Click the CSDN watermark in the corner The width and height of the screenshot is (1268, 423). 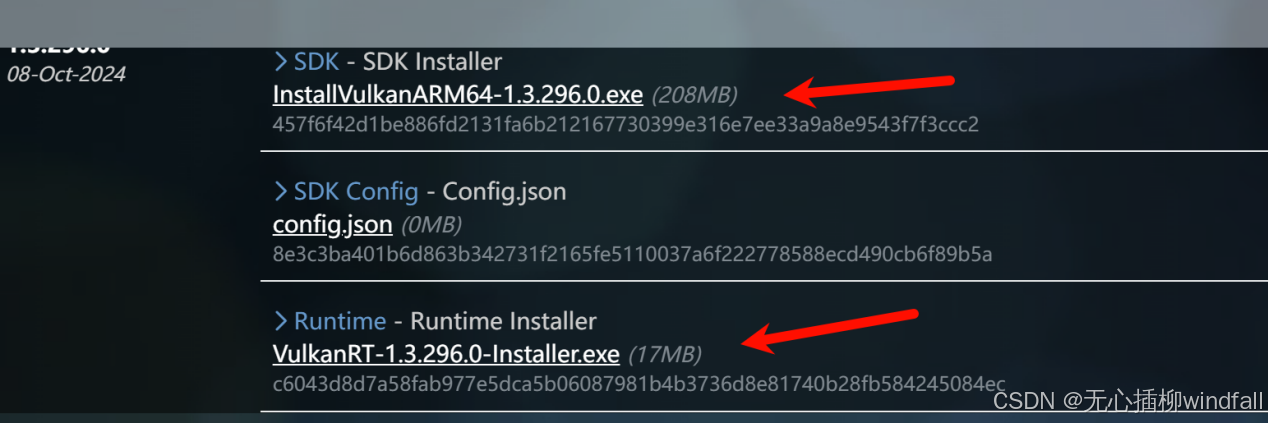[1128, 401]
